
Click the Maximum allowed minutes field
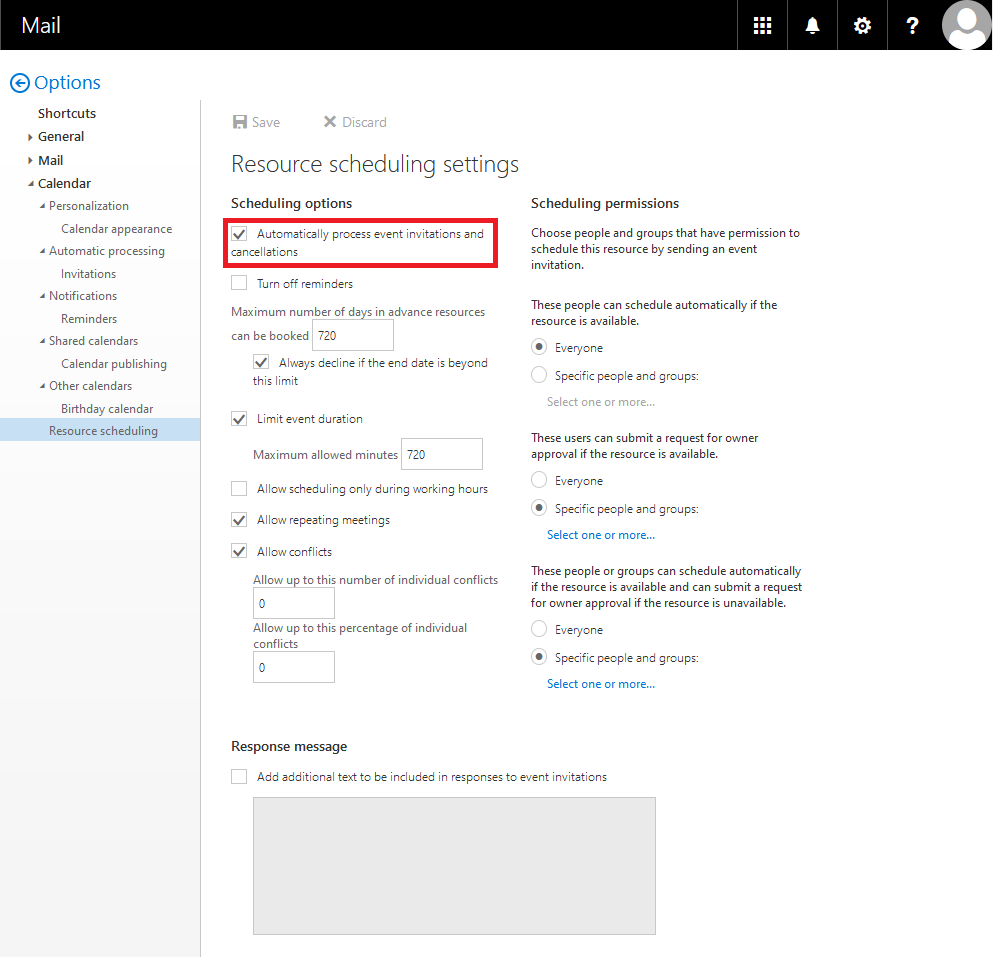click(x=441, y=454)
